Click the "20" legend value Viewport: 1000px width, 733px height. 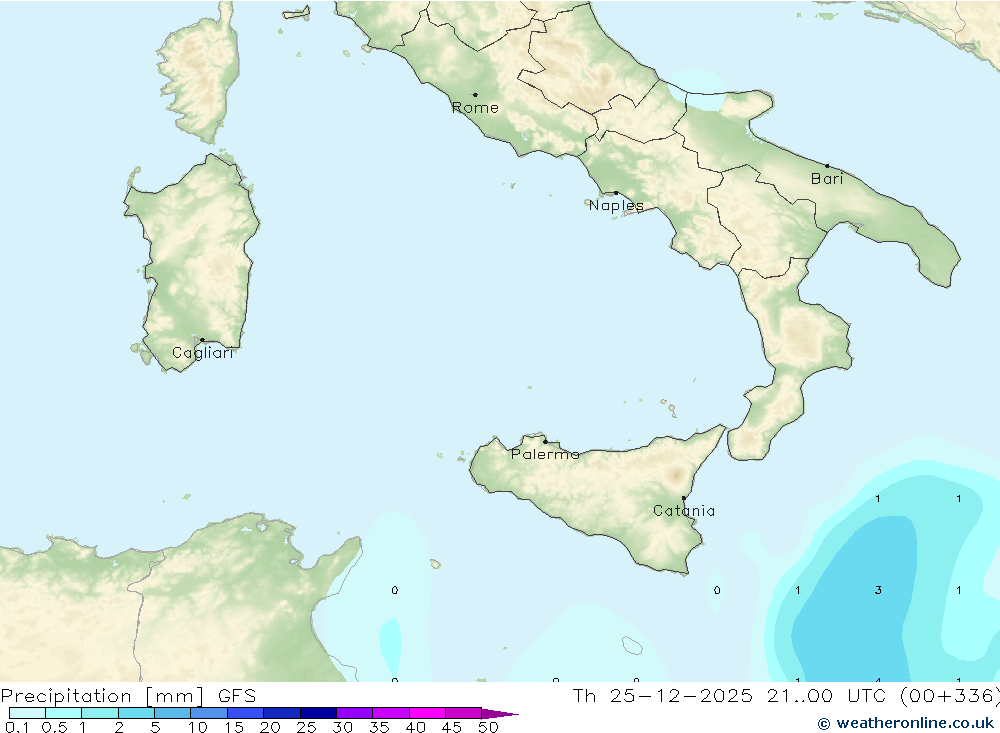pos(270,727)
